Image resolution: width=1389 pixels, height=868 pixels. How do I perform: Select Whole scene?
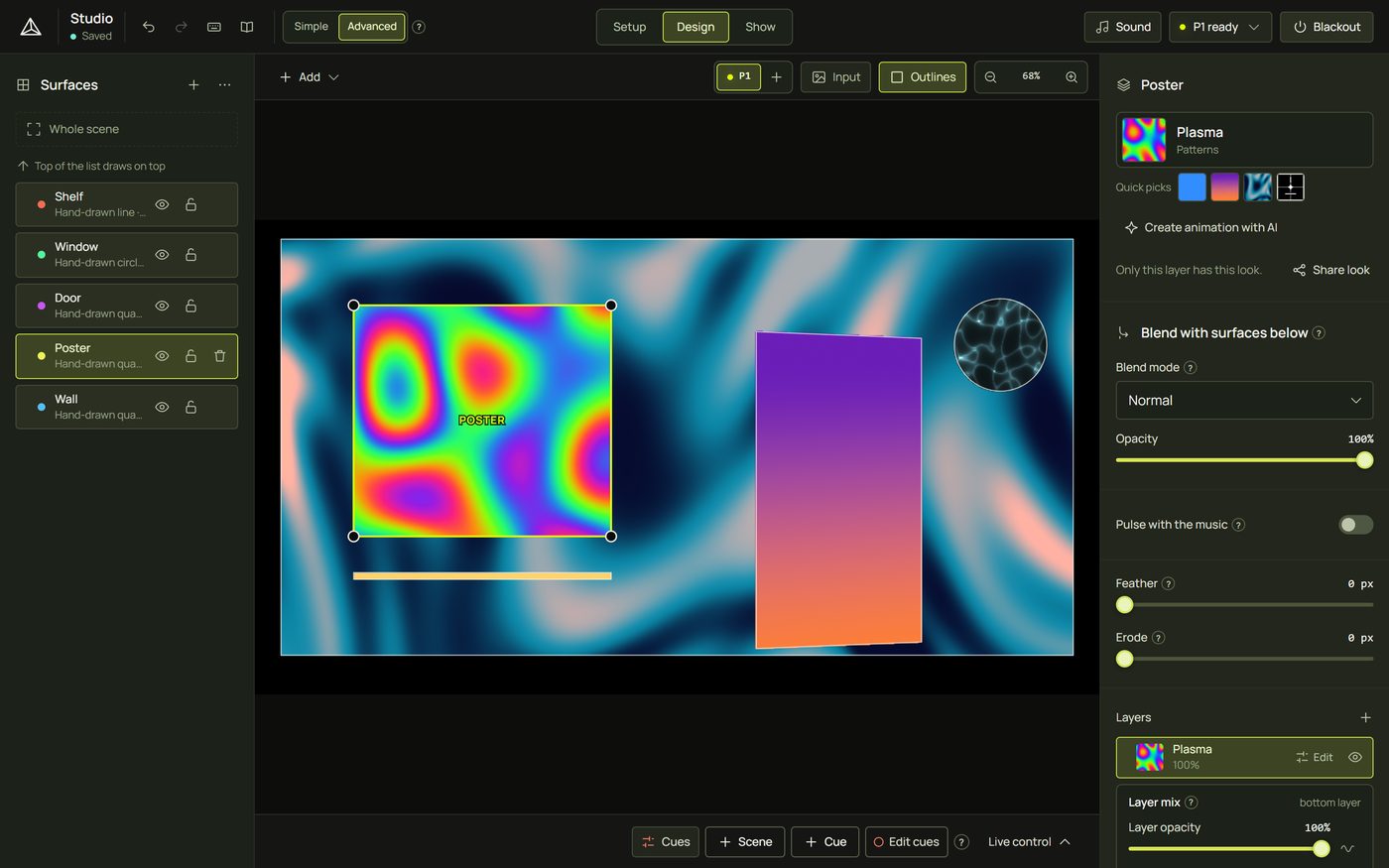[127, 129]
